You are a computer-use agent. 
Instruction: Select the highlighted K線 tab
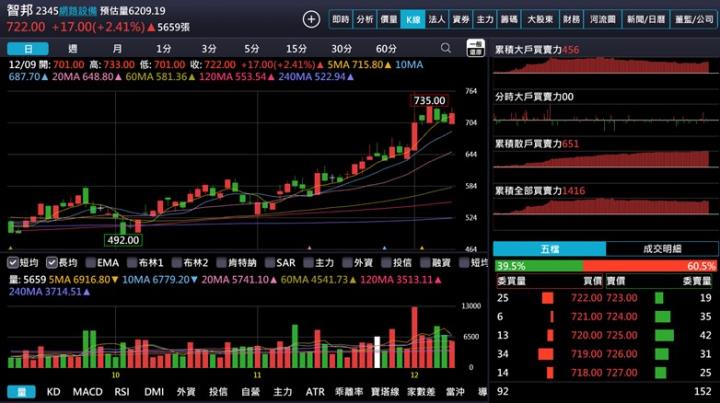[x=413, y=19]
